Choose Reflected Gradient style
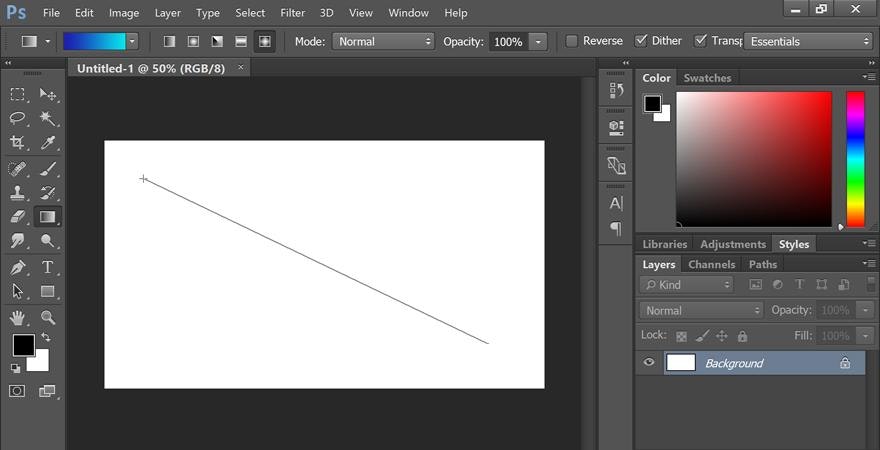The height and width of the screenshot is (450, 880). coord(241,41)
